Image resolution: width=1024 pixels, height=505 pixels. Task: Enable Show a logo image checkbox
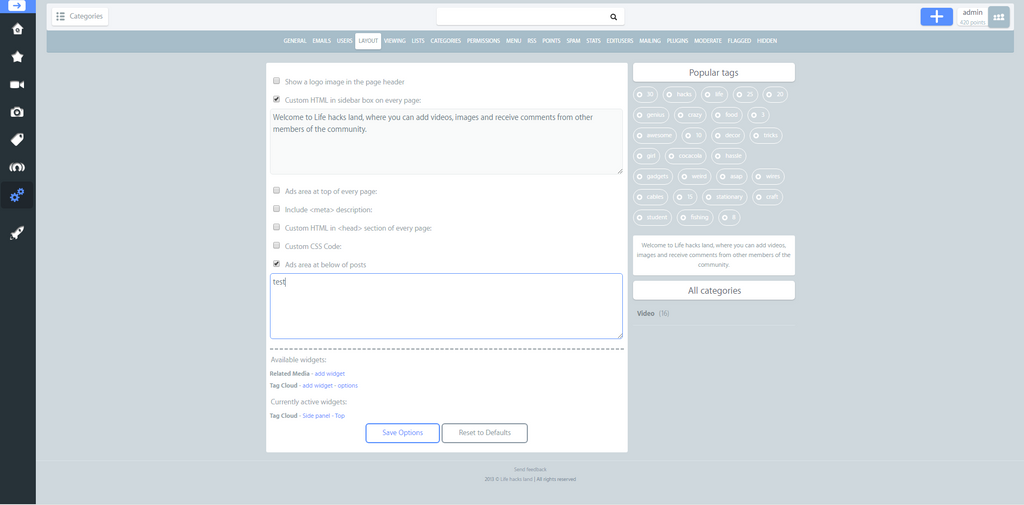tap(276, 81)
